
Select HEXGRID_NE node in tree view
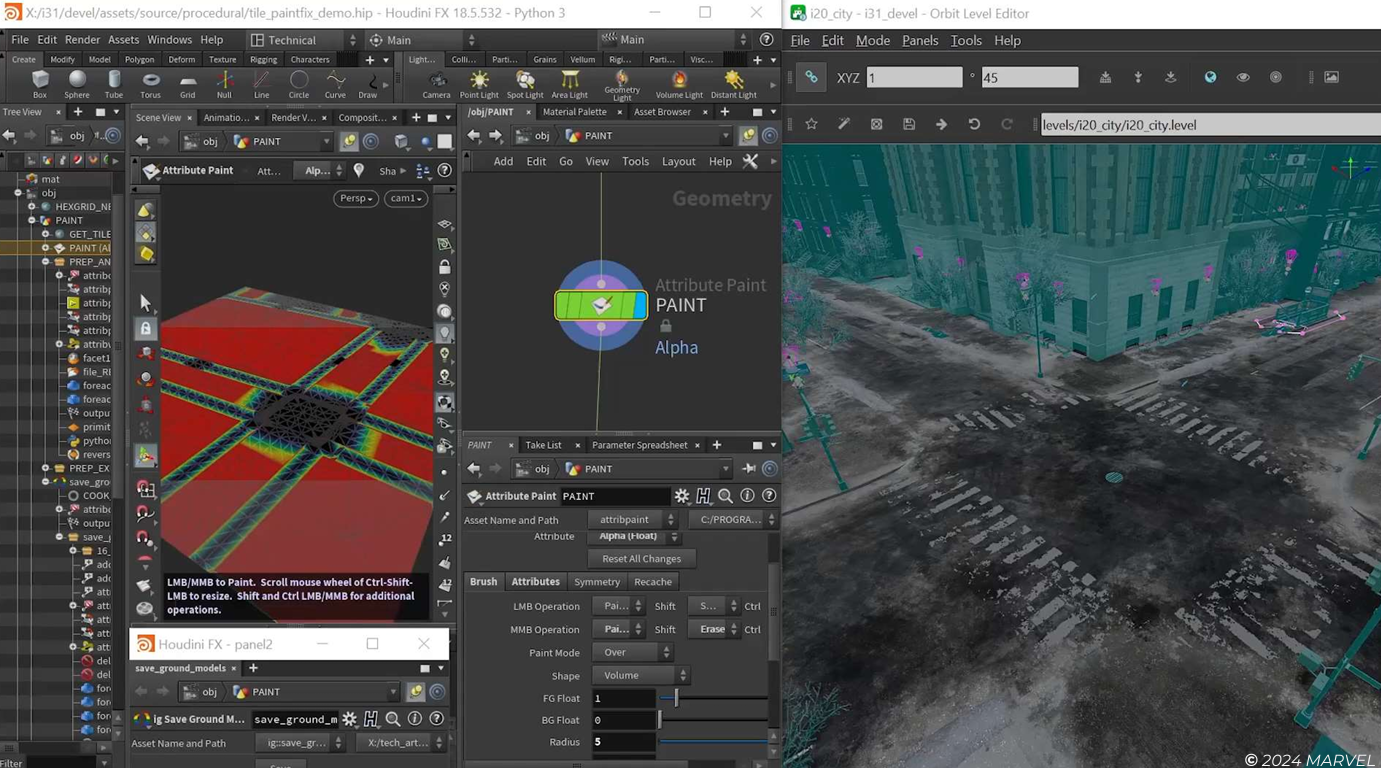pyautogui.click(x=82, y=207)
